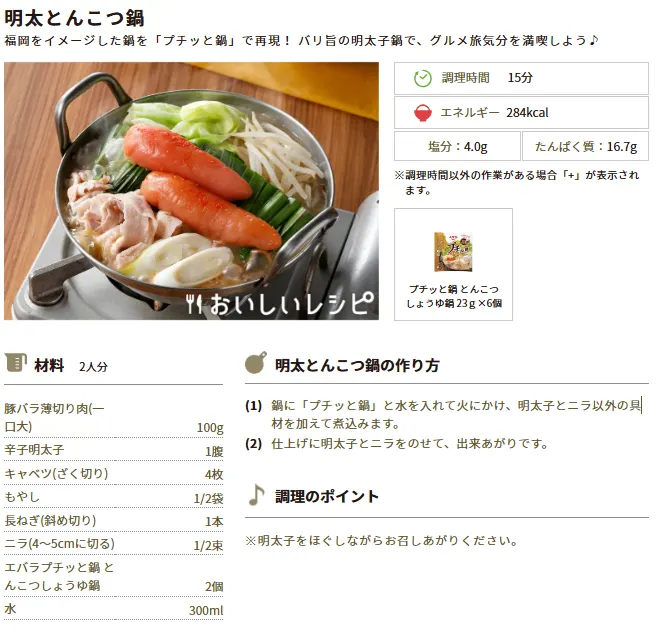This screenshot has height=635, width=672.
Task: Click the measuring cup ingredients icon
Action: click(x=16, y=363)
